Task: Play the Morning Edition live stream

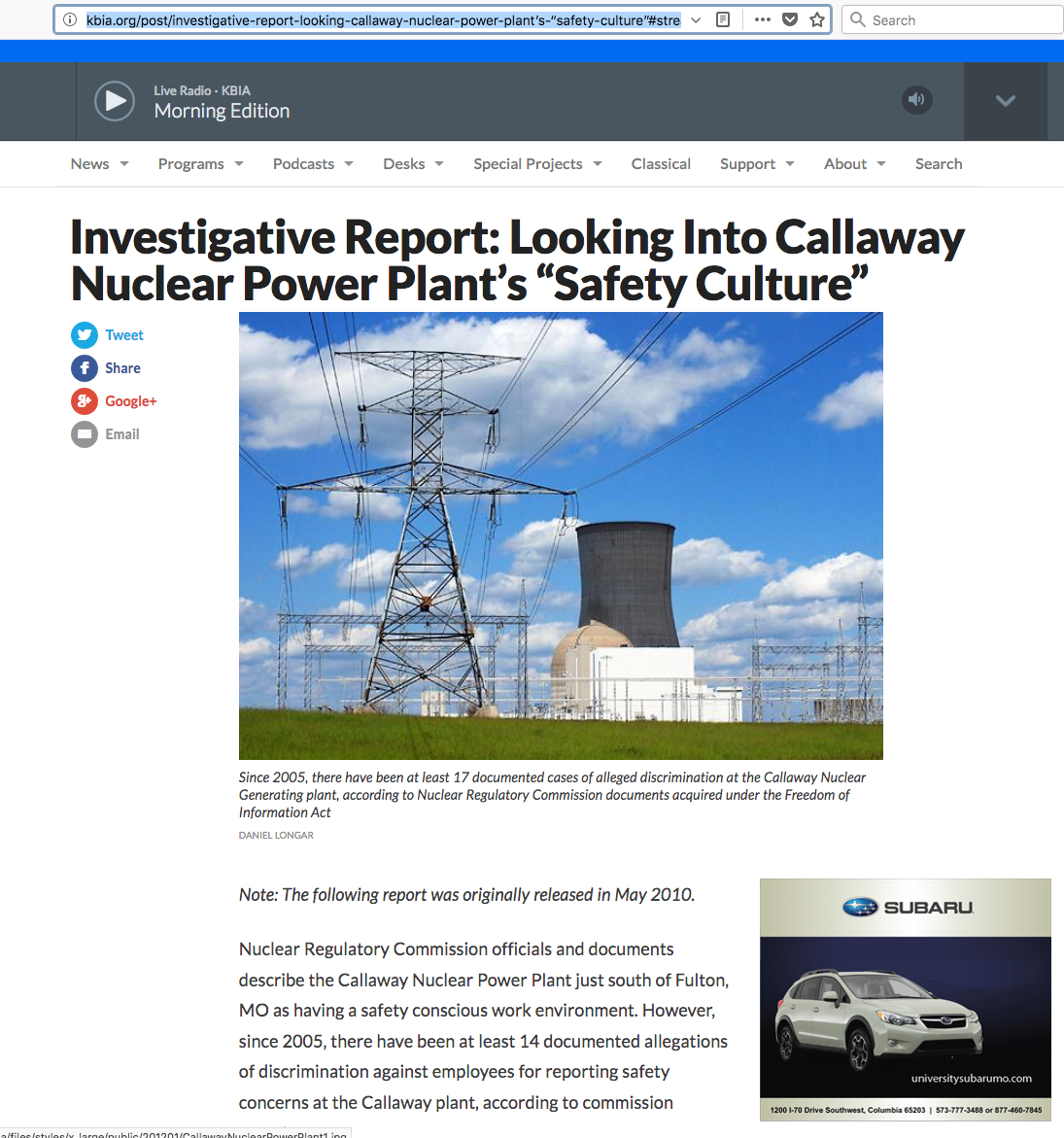Action: point(114,100)
